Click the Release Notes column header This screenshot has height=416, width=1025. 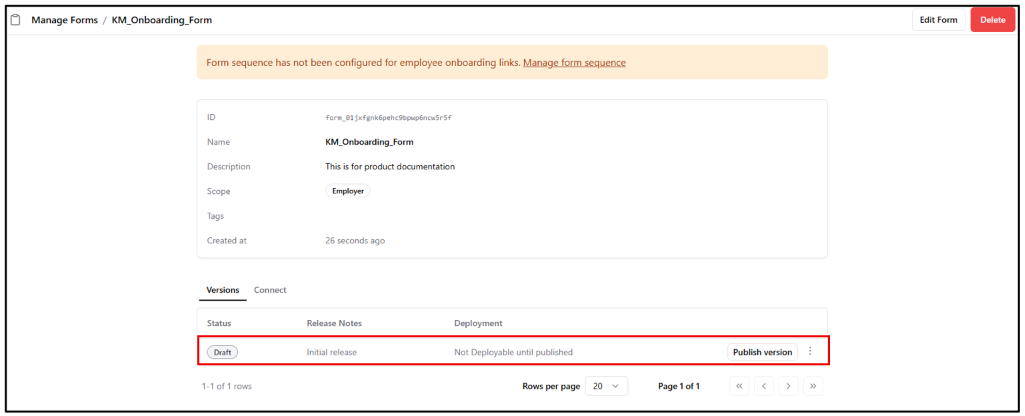pyautogui.click(x=334, y=323)
